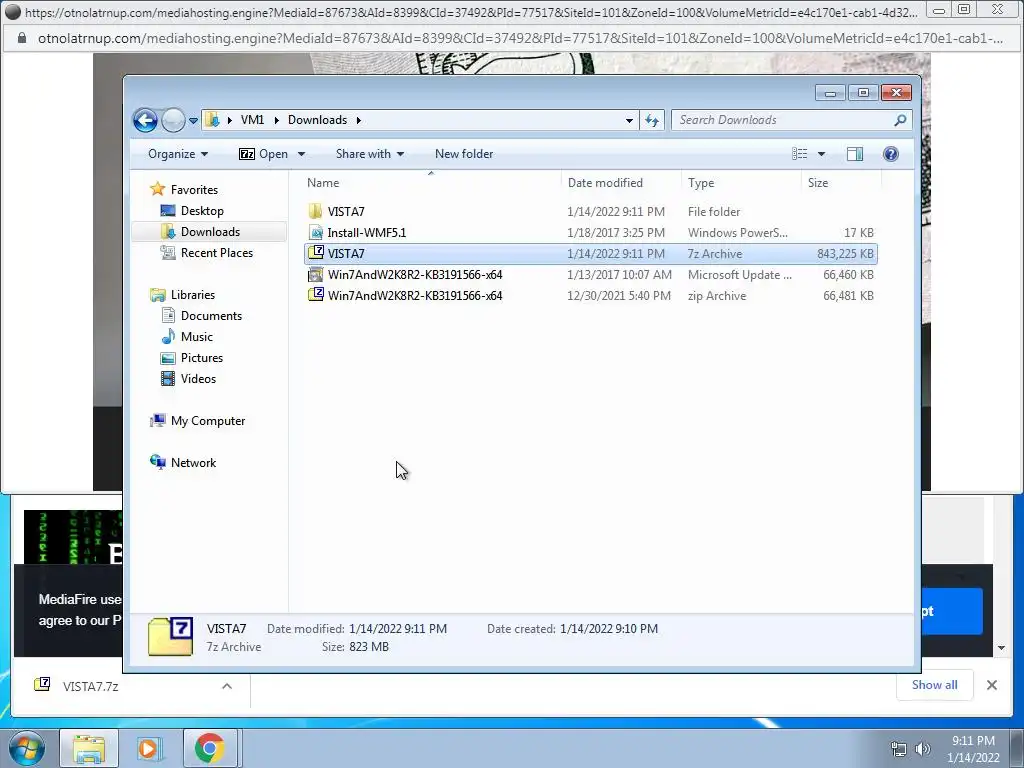Image resolution: width=1024 pixels, height=768 pixels.
Task: Open the address bar history dropdown
Action: tap(629, 120)
